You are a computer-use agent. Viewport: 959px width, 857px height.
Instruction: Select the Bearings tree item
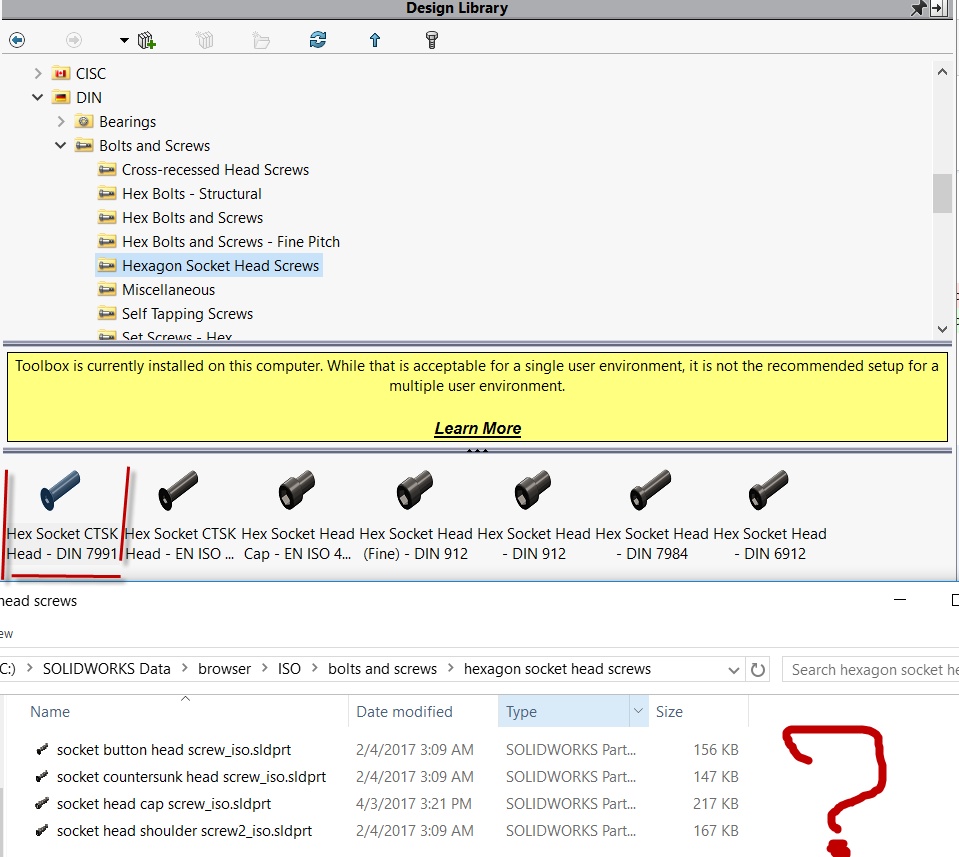[127, 122]
